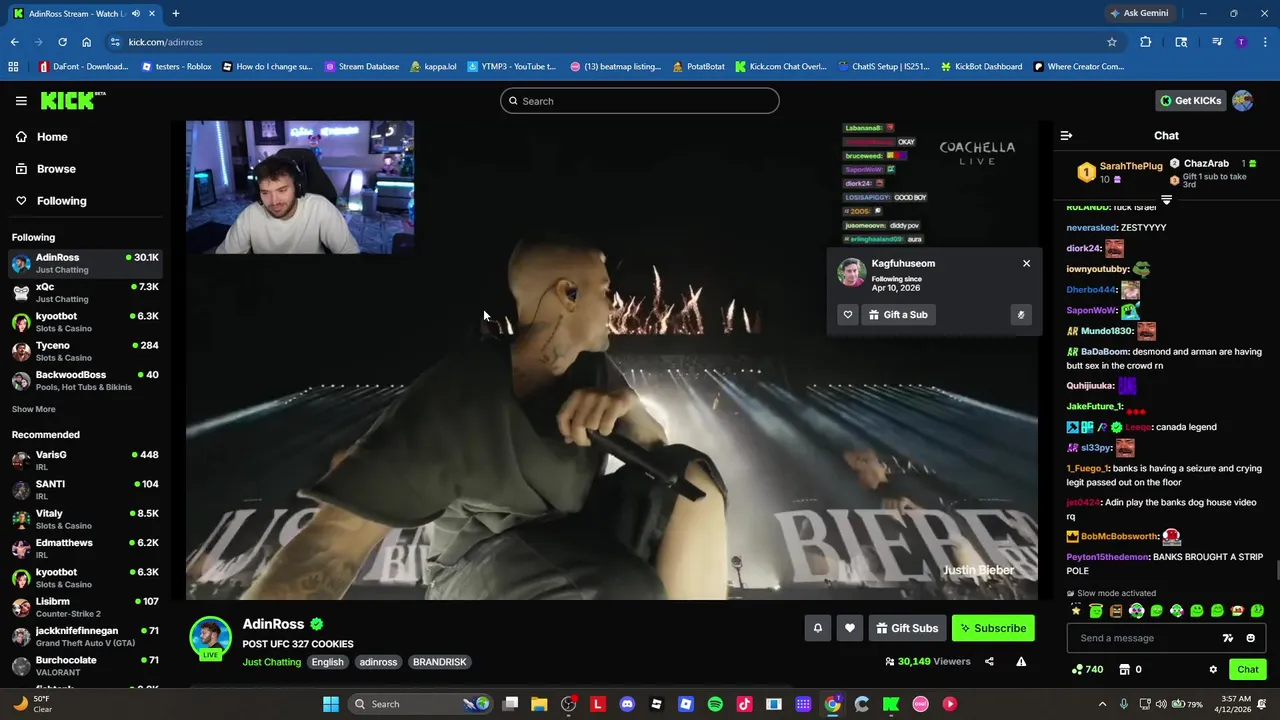Open Vitaly recommended channel
The height and width of the screenshot is (720, 1280).
click(x=84, y=519)
